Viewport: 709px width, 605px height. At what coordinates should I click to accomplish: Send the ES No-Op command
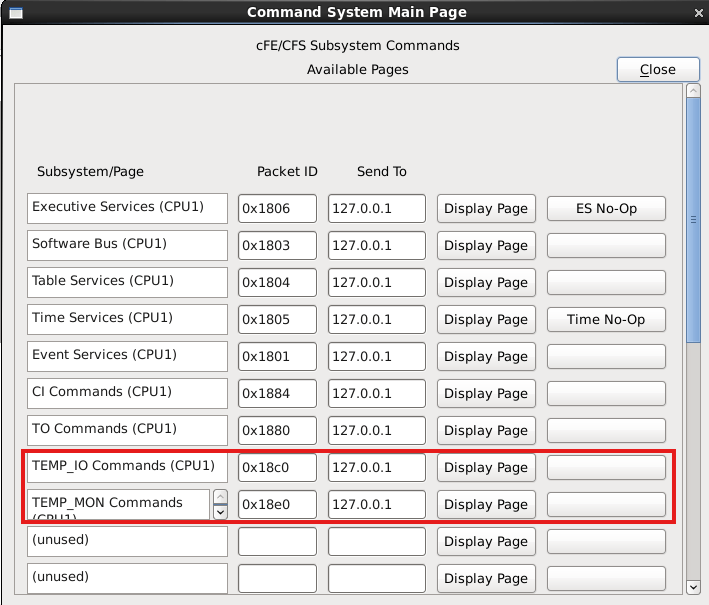point(606,209)
